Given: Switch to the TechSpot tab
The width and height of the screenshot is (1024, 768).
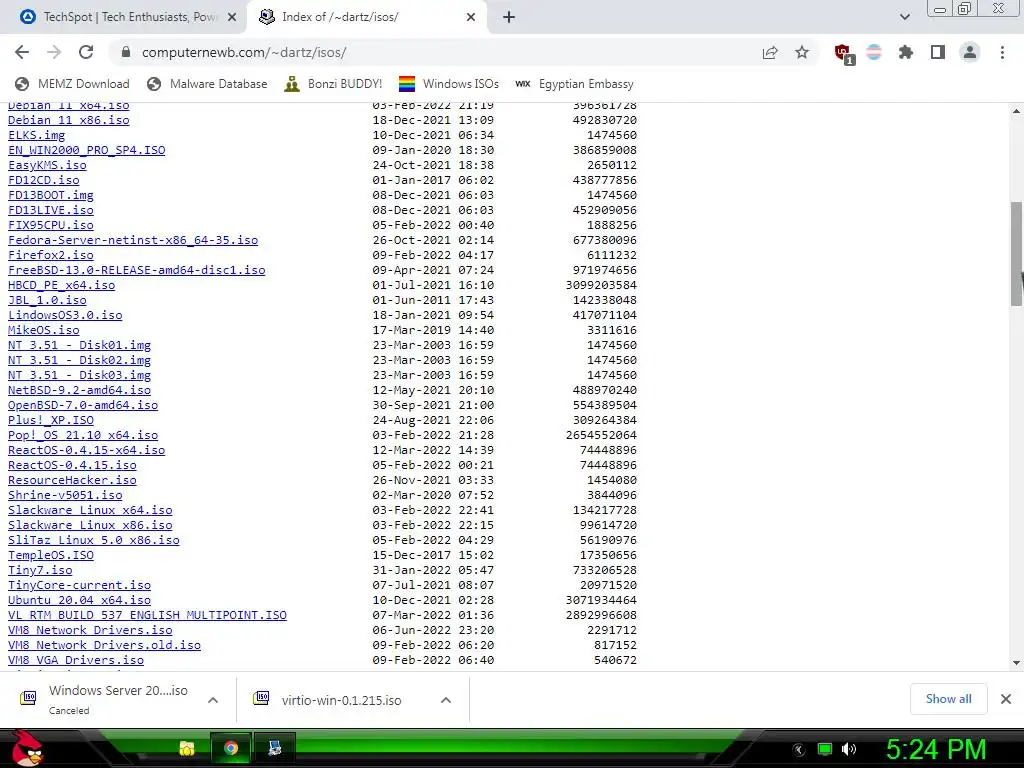Looking at the screenshot, I should pyautogui.click(x=123, y=17).
